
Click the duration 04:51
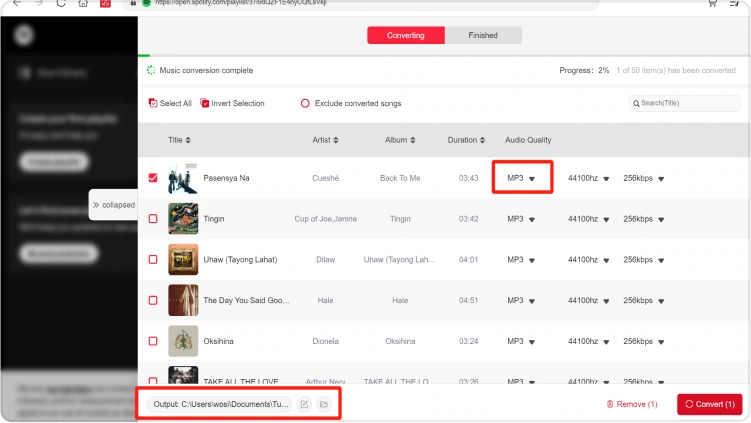click(x=468, y=300)
